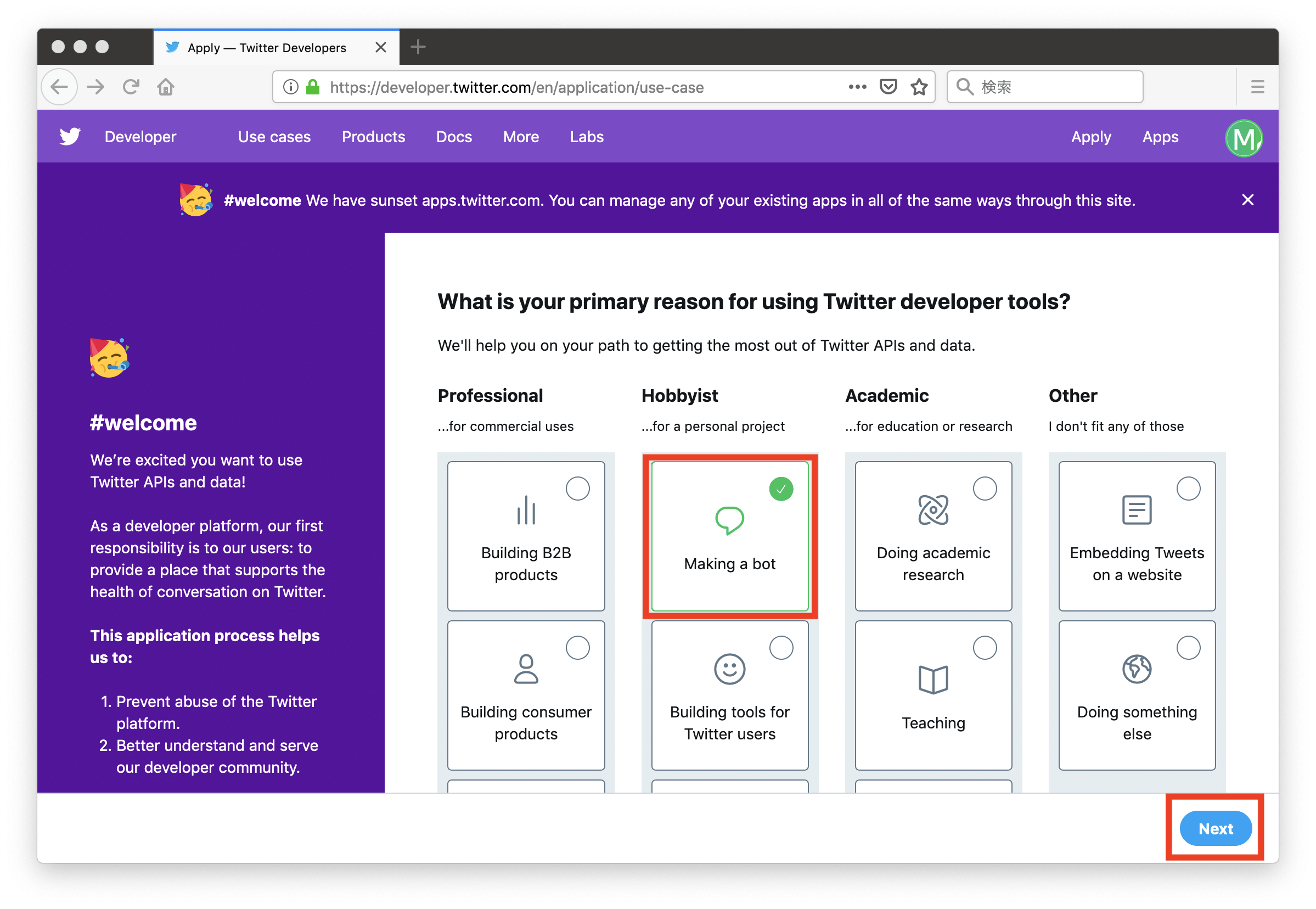This screenshot has height=909, width=1316.
Task: Click the site information icon in address bar
Action: (290, 87)
